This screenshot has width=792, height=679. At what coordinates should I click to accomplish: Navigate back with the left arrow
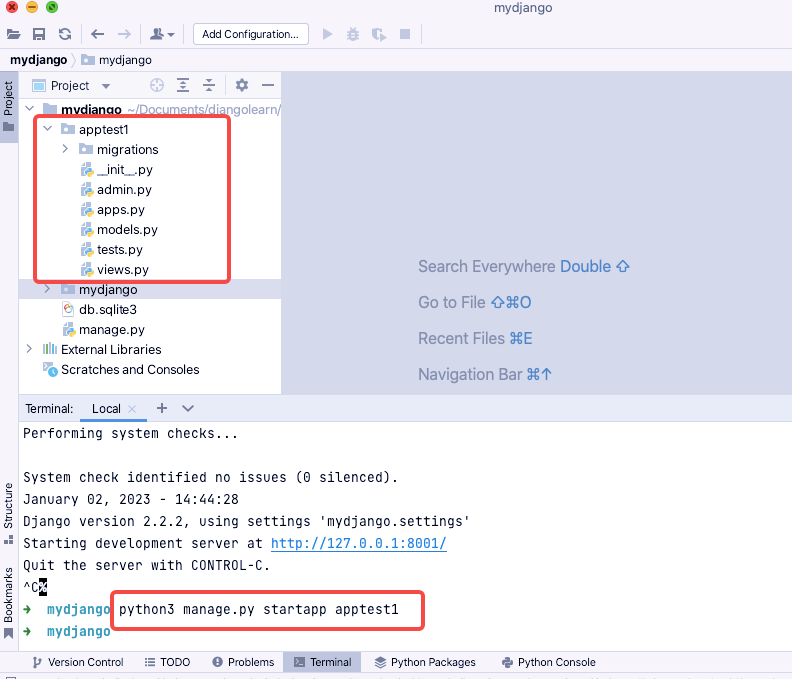tap(97, 34)
